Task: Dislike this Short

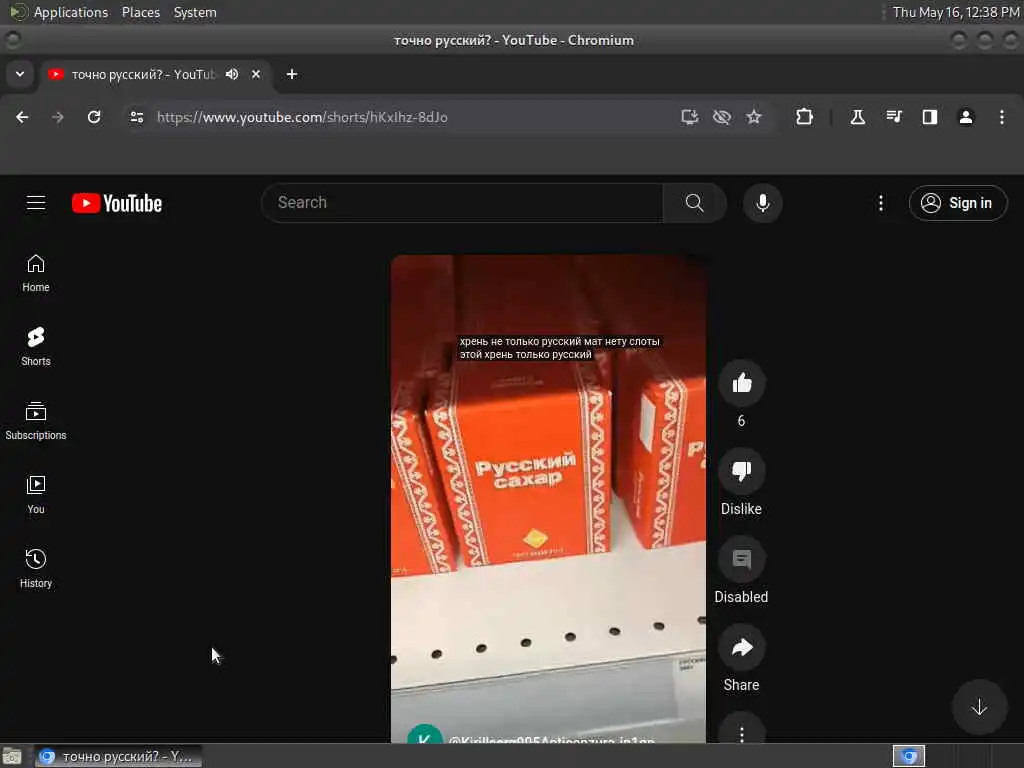Action: click(x=741, y=471)
